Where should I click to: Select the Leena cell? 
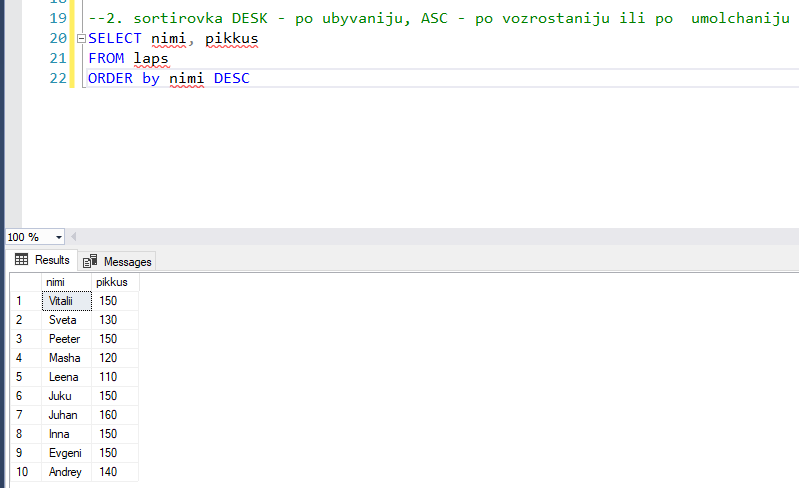point(67,377)
